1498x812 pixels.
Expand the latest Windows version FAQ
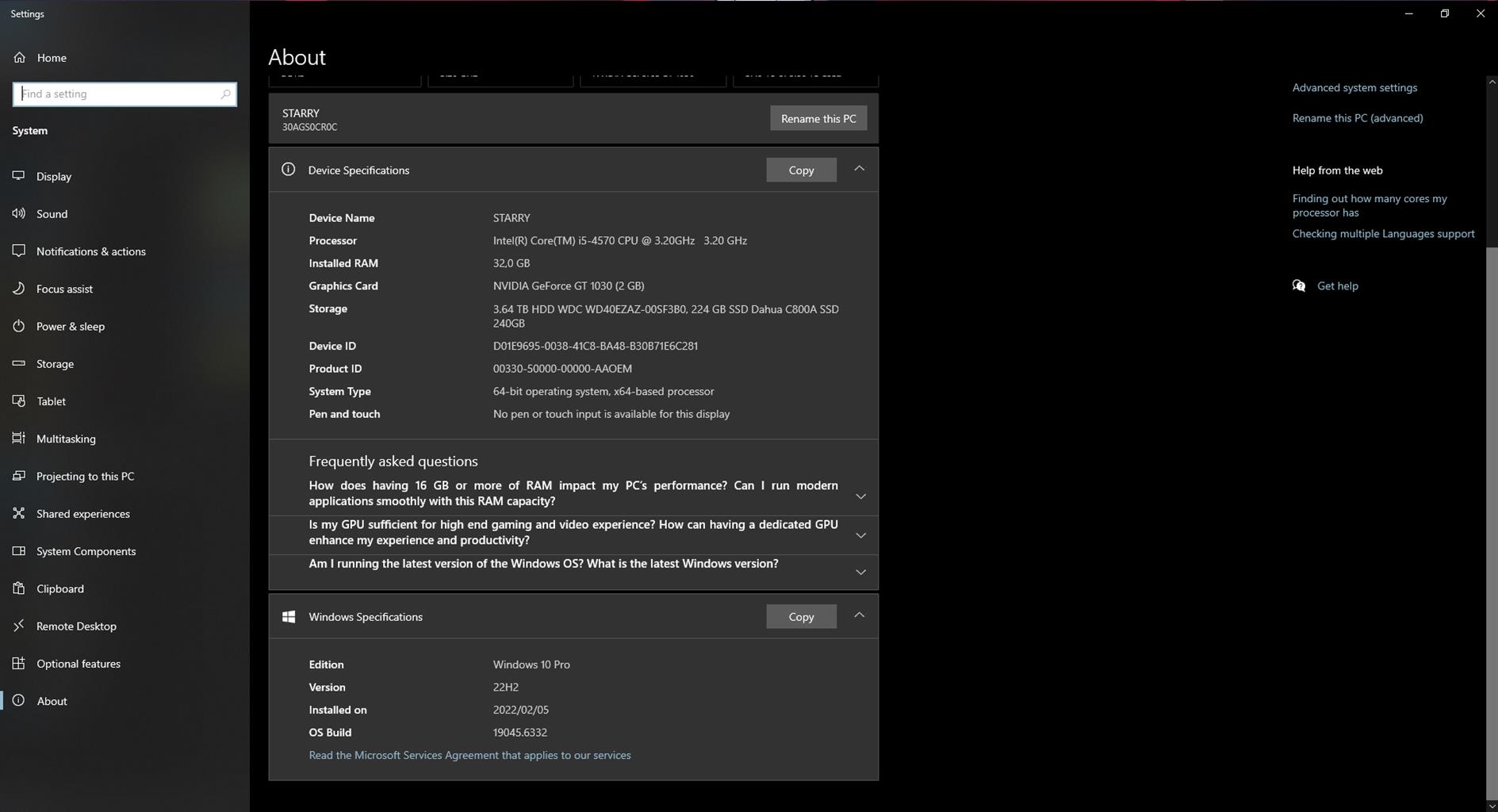point(860,572)
